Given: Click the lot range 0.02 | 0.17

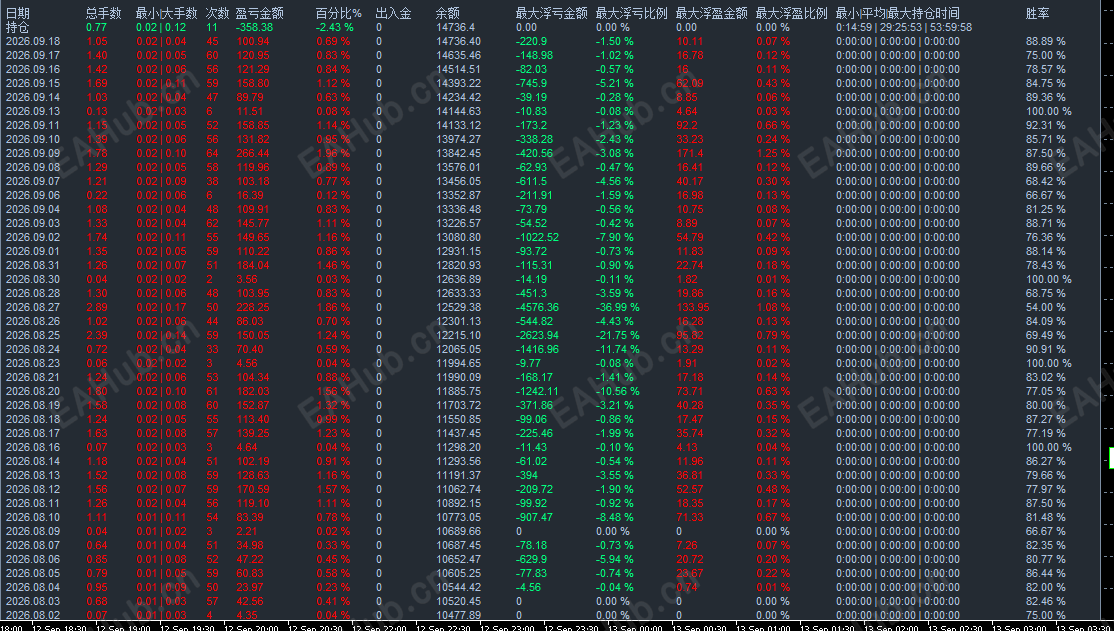Looking at the screenshot, I should pyautogui.click(x=161, y=307).
